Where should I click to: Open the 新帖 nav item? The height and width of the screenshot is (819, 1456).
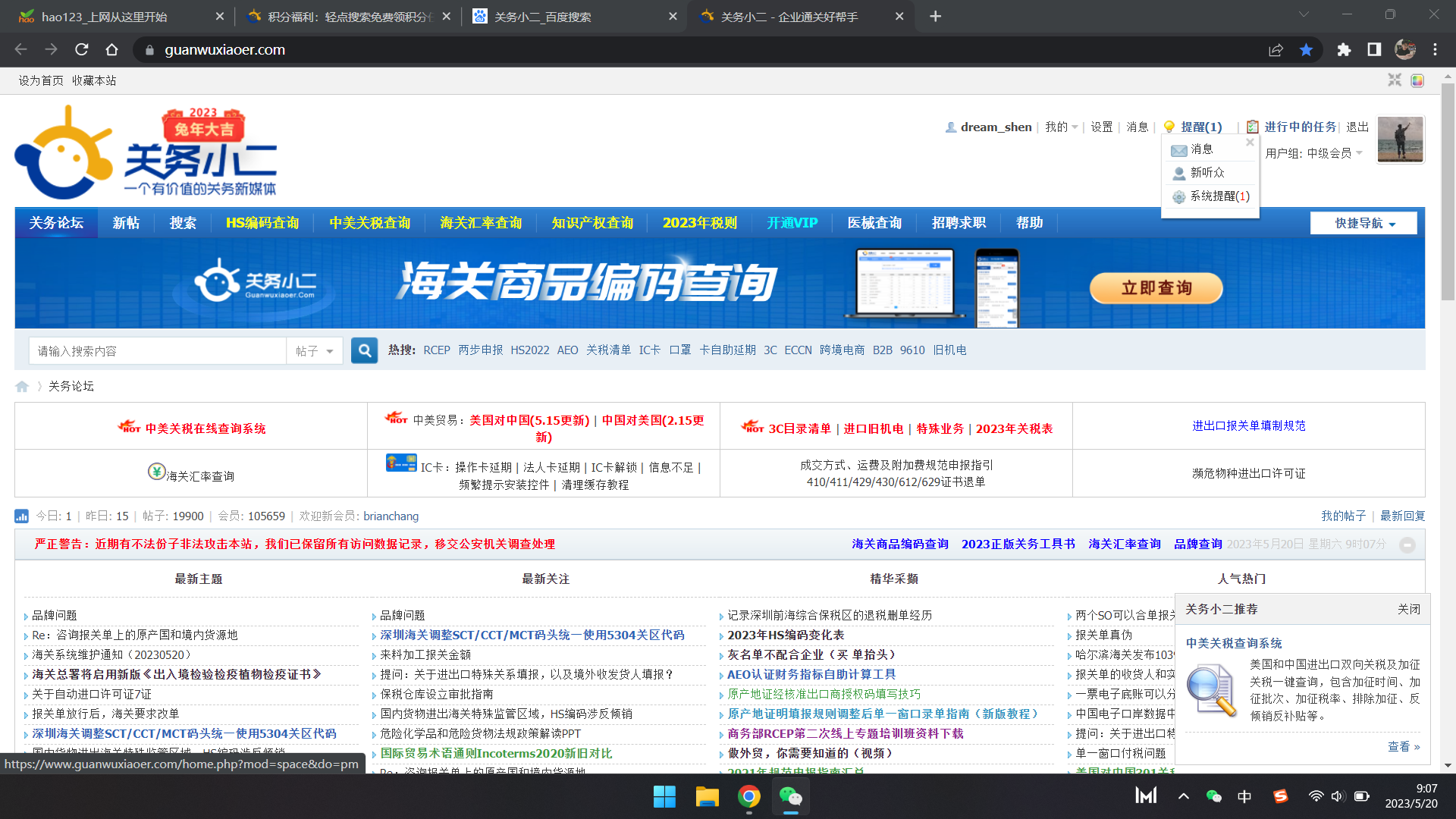[126, 223]
